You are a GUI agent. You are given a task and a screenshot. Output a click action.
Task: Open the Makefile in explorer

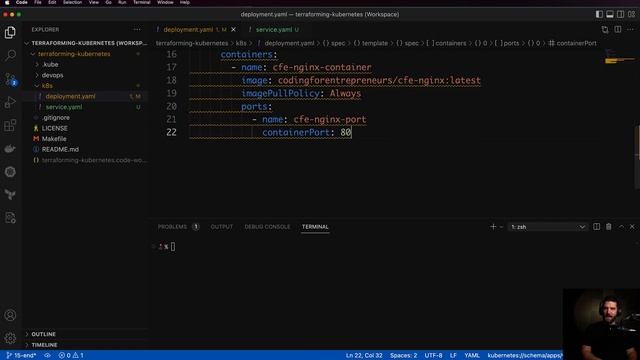click(54, 138)
